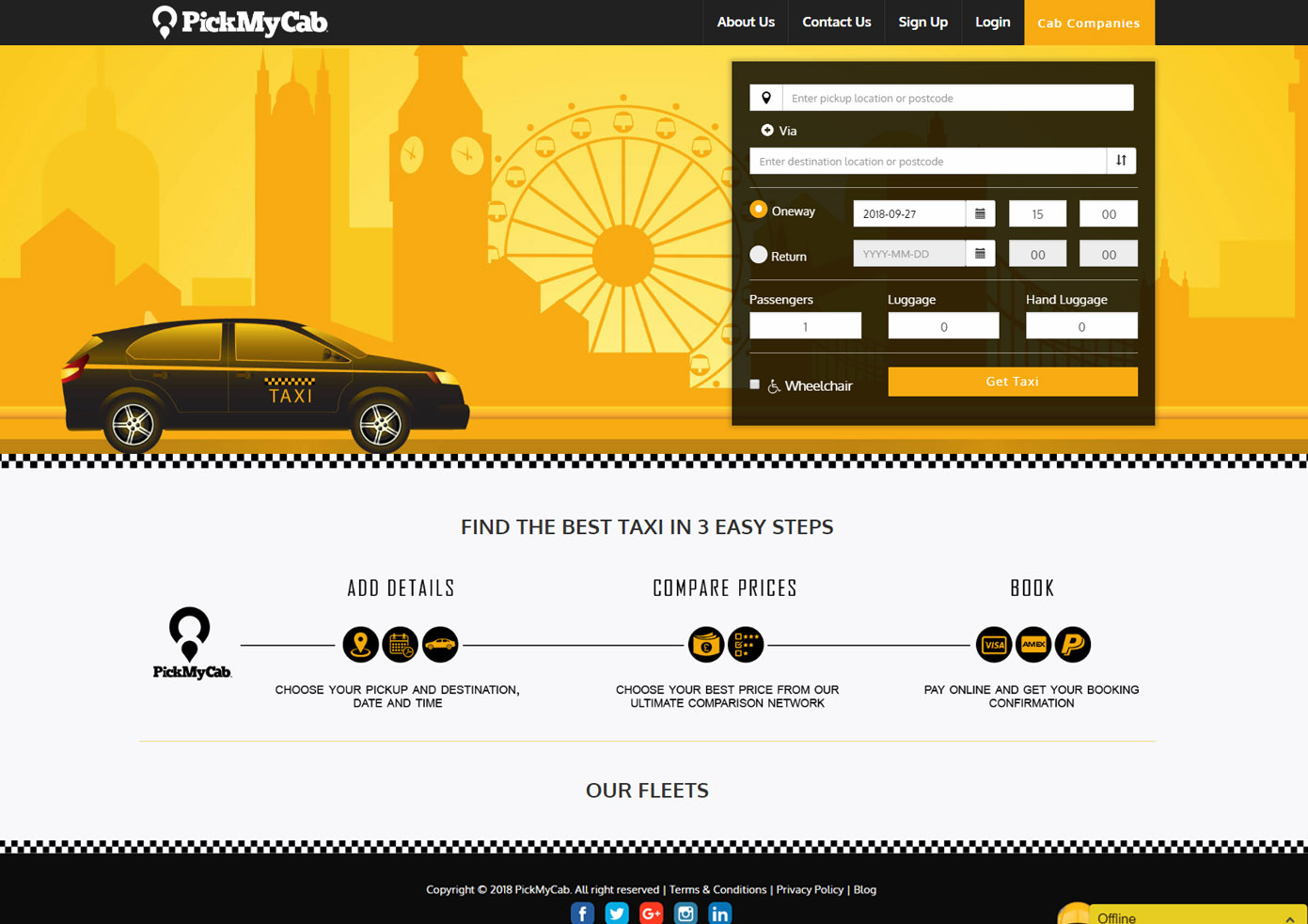
Task: Expand the Offline chat widget
Action: [x=1290, y=918]
